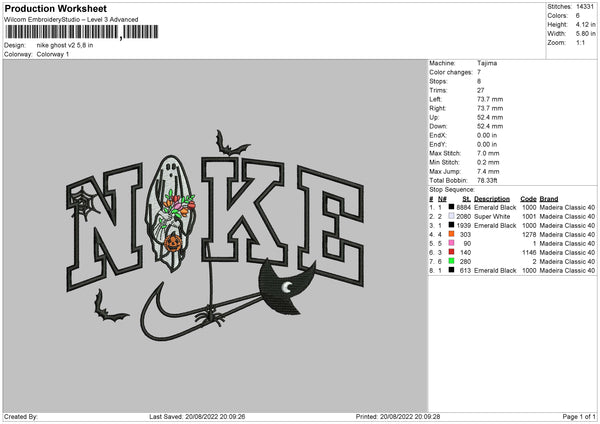
Task: Click the stitch count '280' in stop 7
Action: pos(465,262)
